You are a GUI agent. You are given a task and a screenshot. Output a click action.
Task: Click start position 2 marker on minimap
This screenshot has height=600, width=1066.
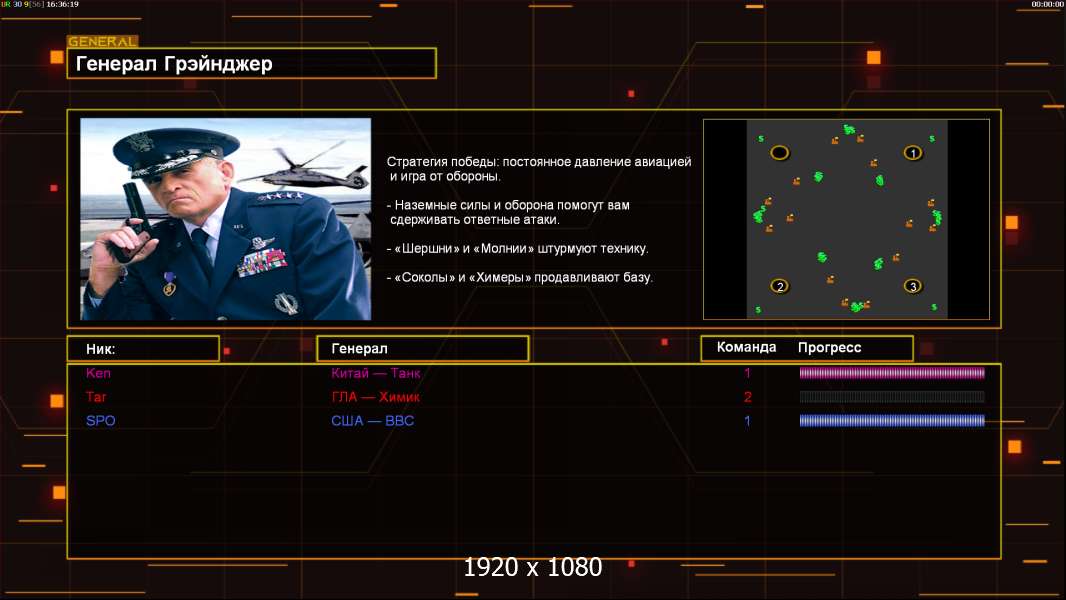780,286
